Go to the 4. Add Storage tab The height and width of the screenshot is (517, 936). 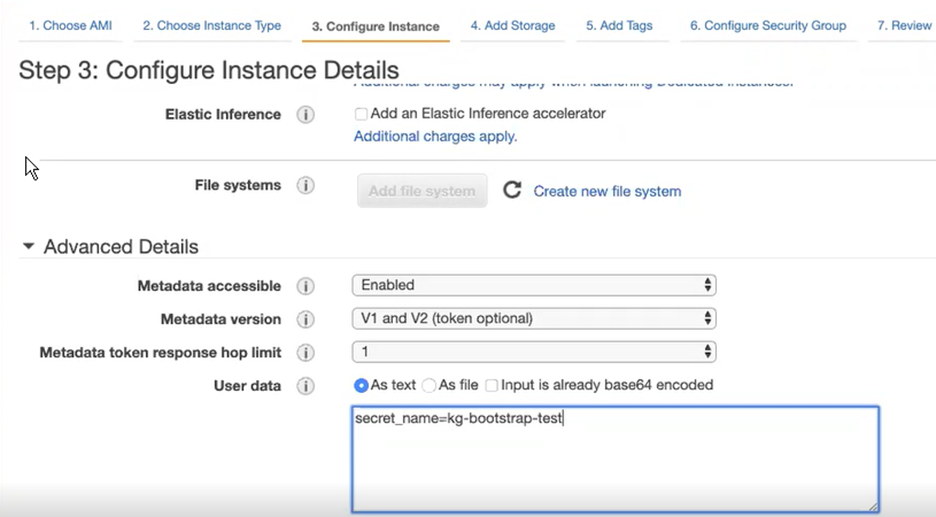tap(512, 26)
